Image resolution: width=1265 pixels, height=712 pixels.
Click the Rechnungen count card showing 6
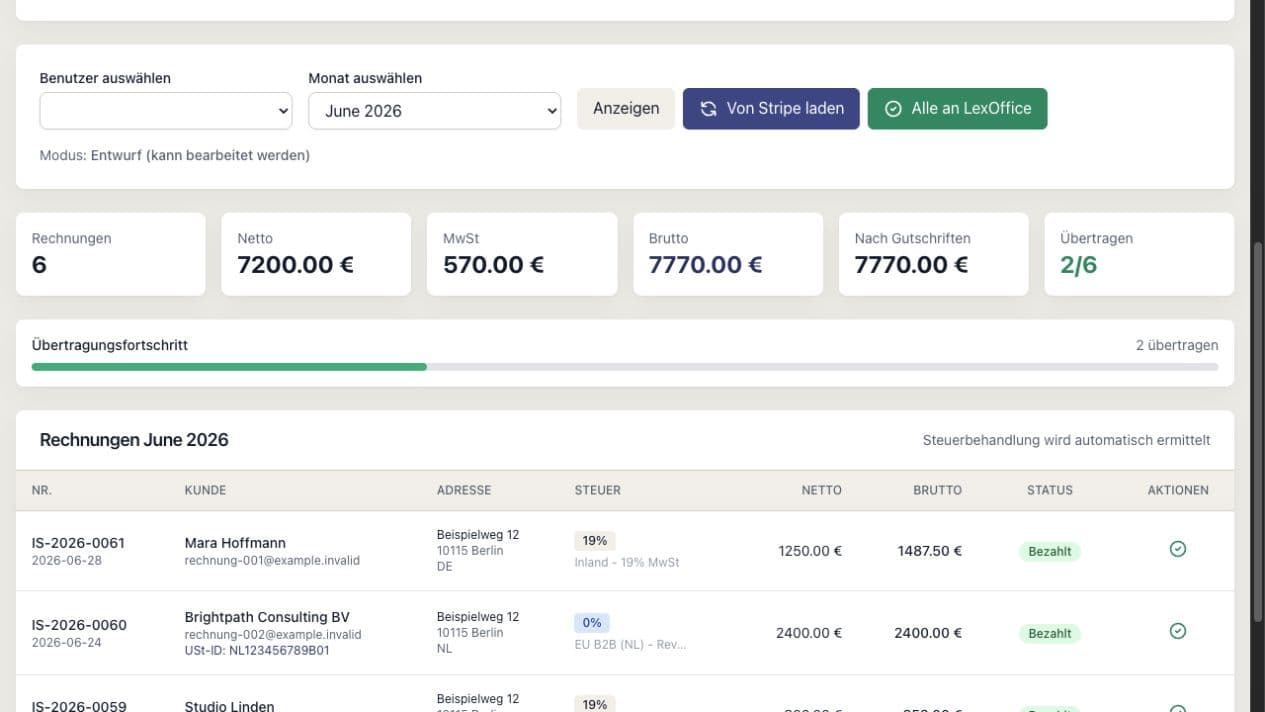[x=111, y=254]
